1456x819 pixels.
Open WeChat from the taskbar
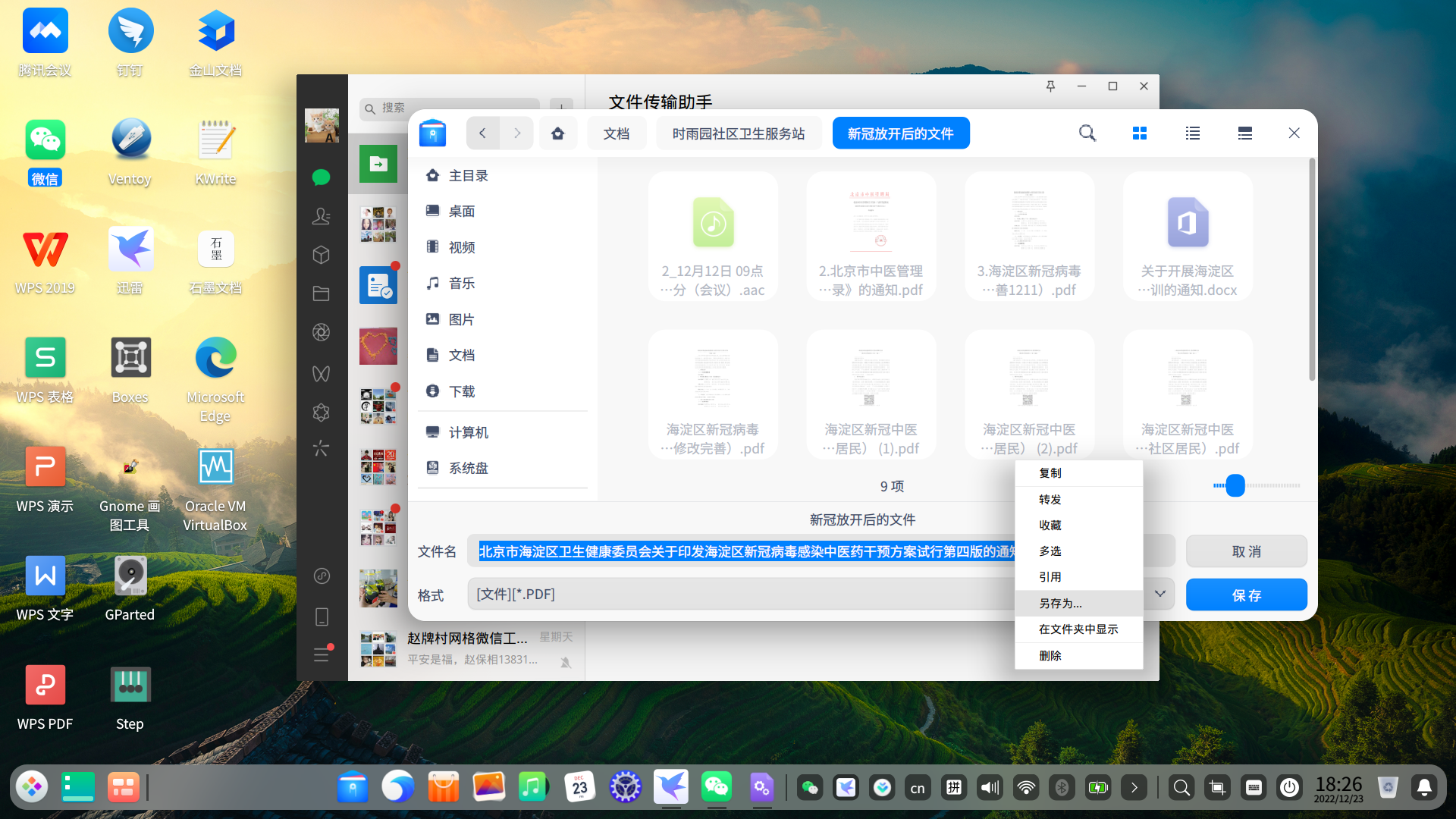click(717, 787)
